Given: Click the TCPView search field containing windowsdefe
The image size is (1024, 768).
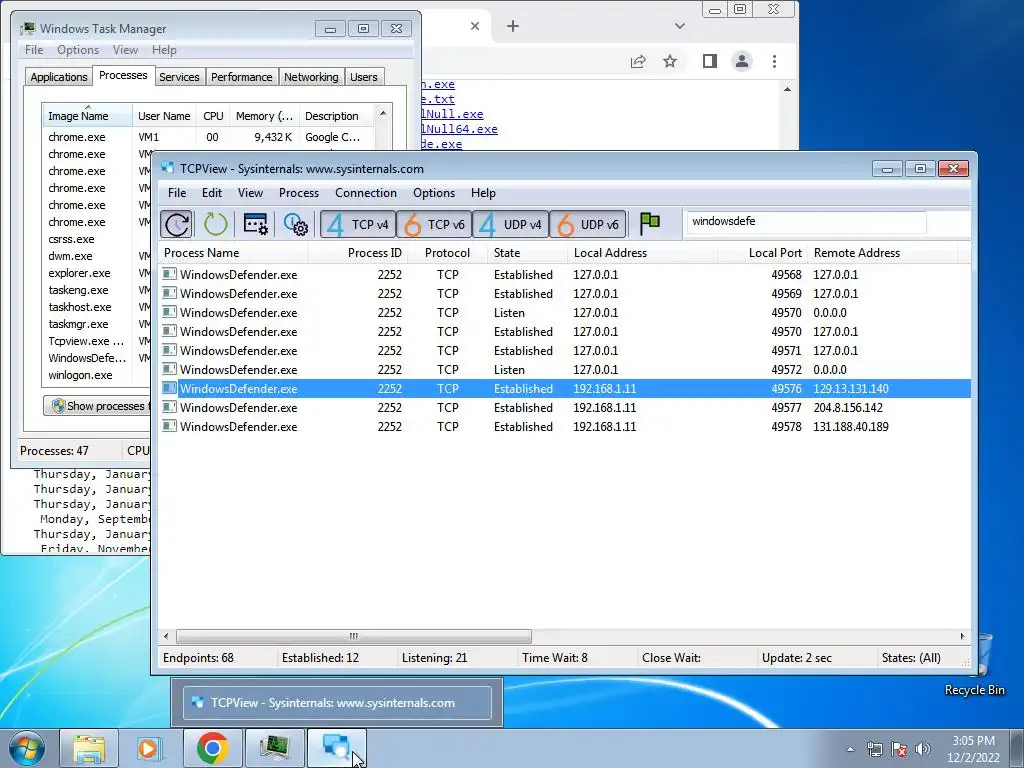Looking at the screenshot, I should 806,221.
